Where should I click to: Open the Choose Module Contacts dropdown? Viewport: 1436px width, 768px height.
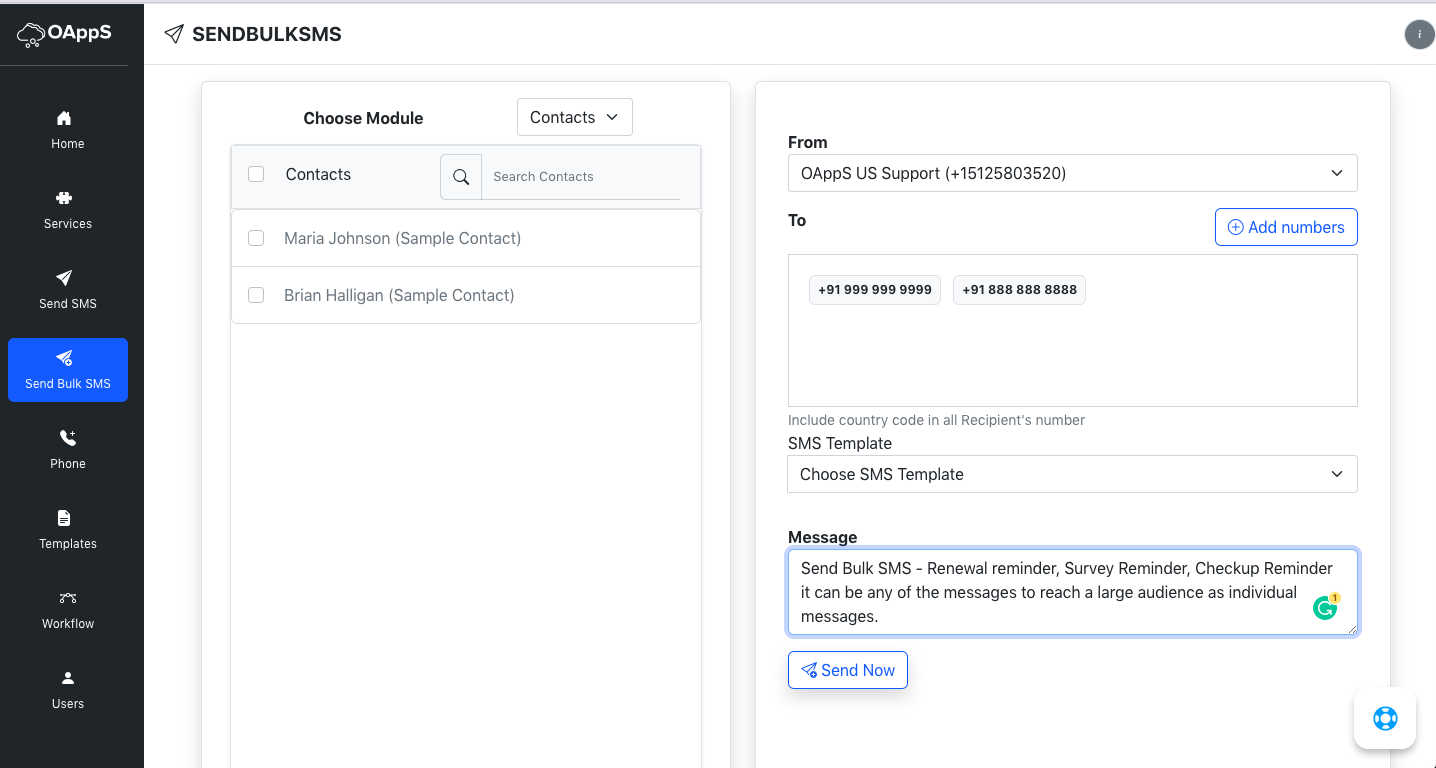click(x=575, y=117)
